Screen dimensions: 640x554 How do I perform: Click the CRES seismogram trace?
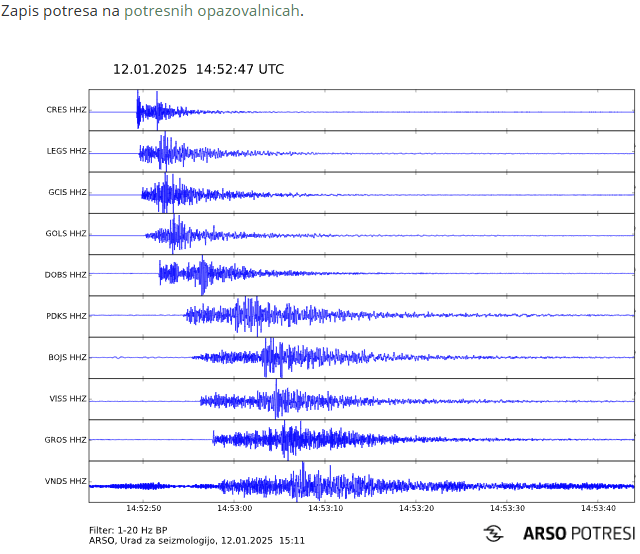[x=362, y=110]
